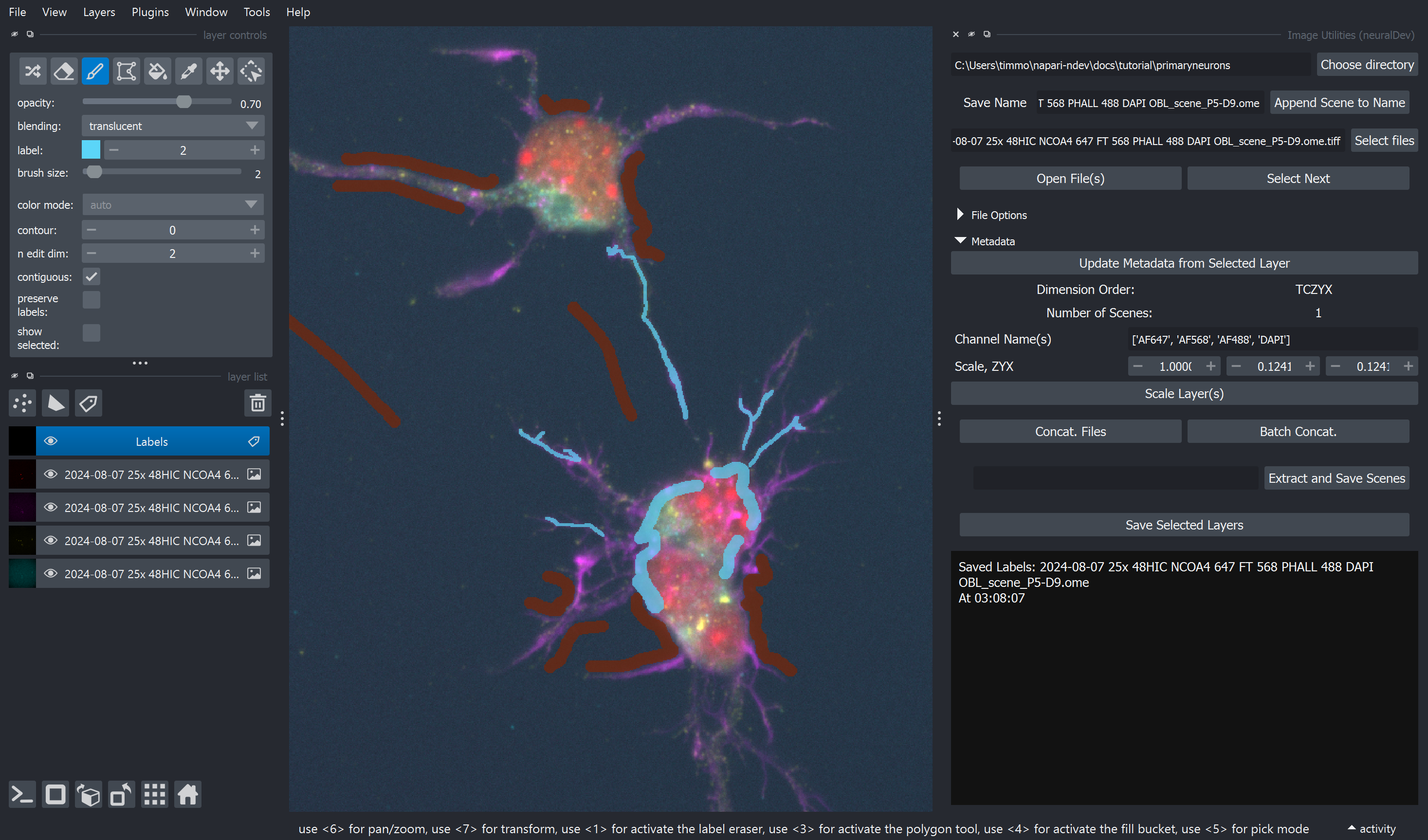Reset view with home icon
The width and height of the screenshot is (1428, 840).
(187, 795)
